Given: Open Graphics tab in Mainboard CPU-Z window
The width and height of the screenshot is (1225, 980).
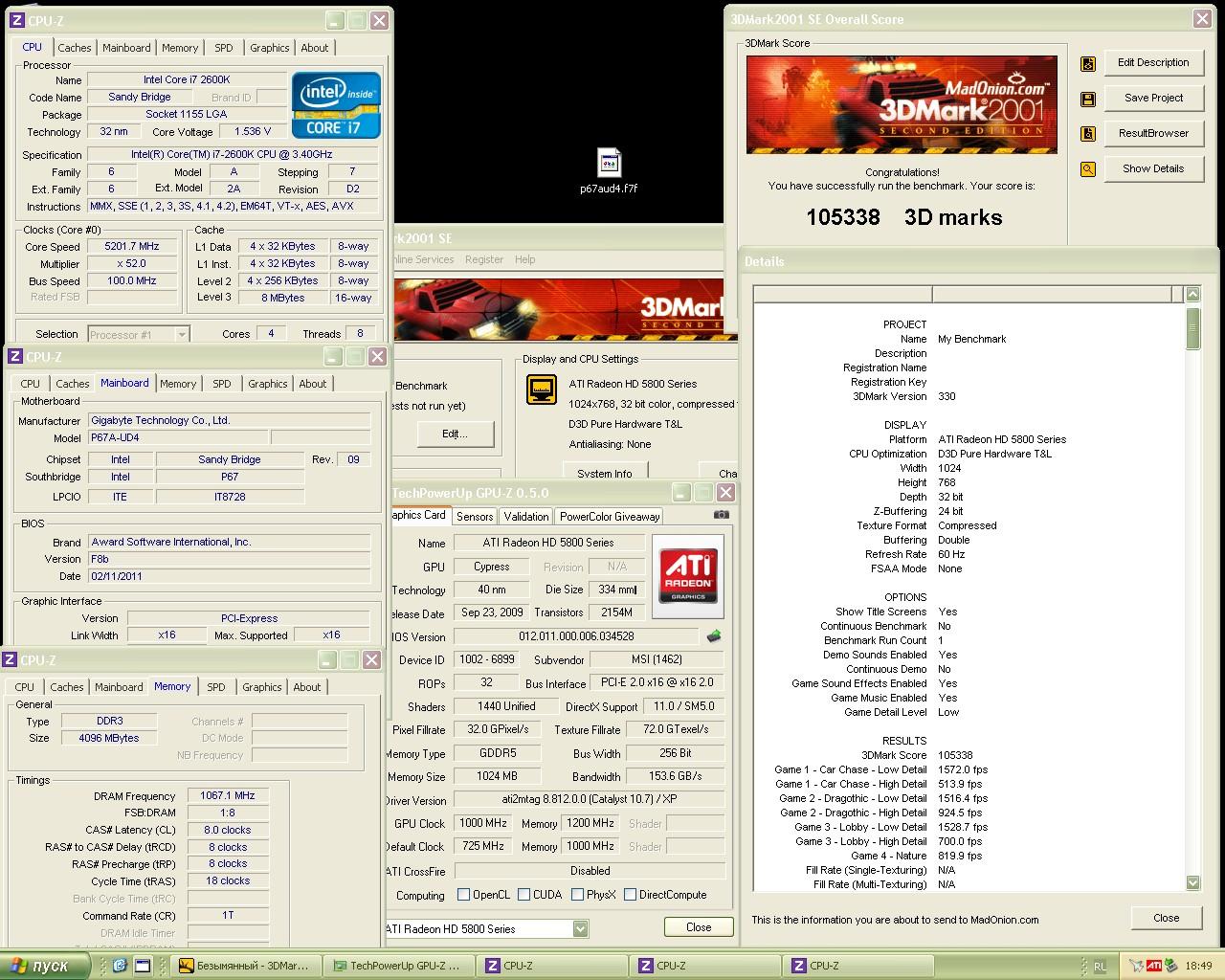Looking at the screenshot, I should pos(267,384).
